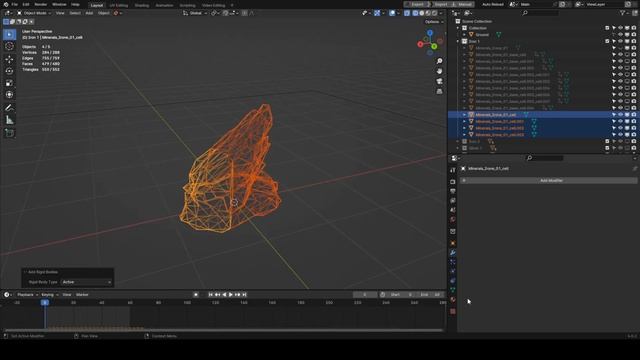The image size is (640, 360).
Task: Open the Modifiers properties tab
Action: tap(453, 253)
